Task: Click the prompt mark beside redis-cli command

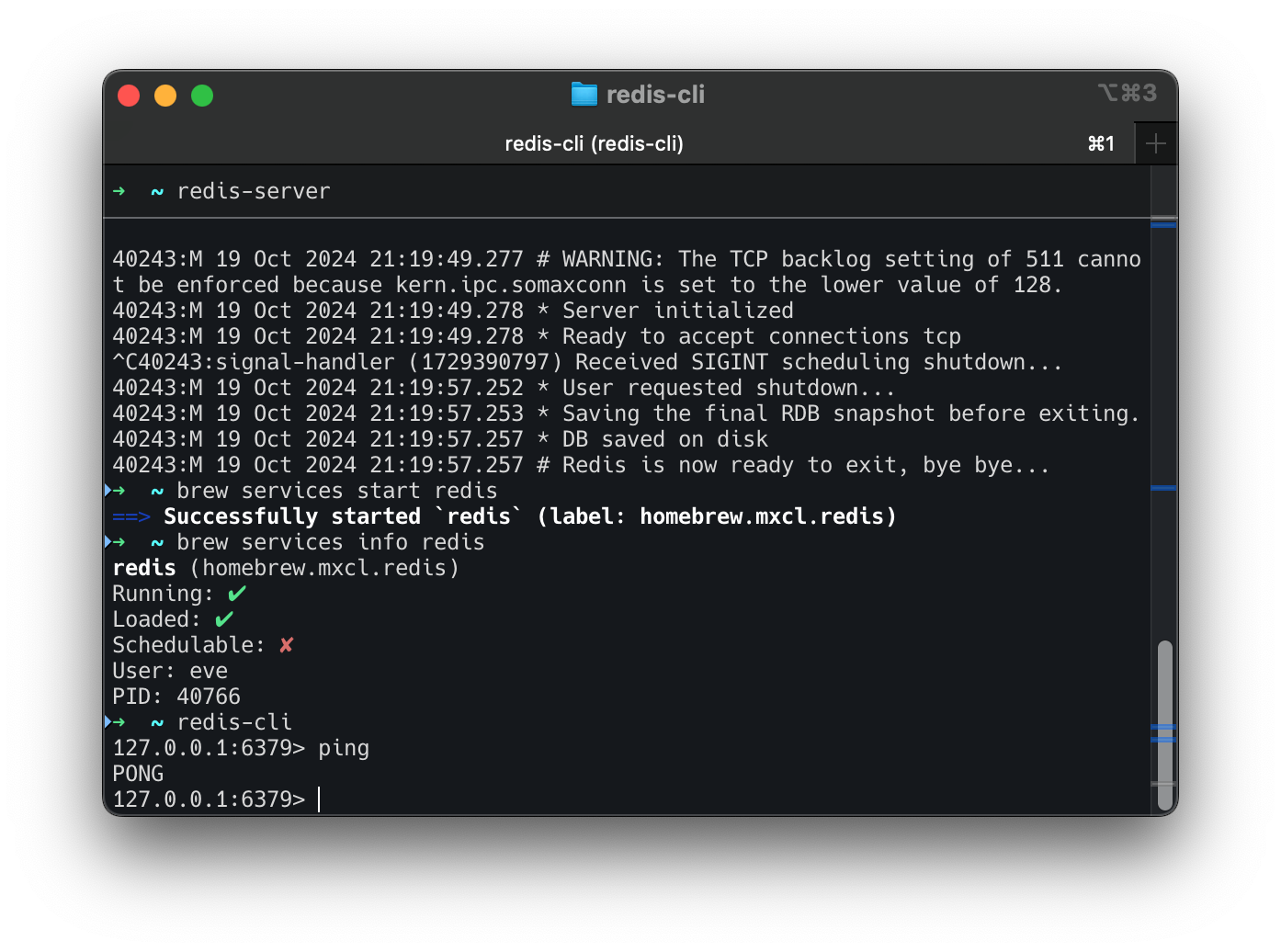Action: point(109,722)
